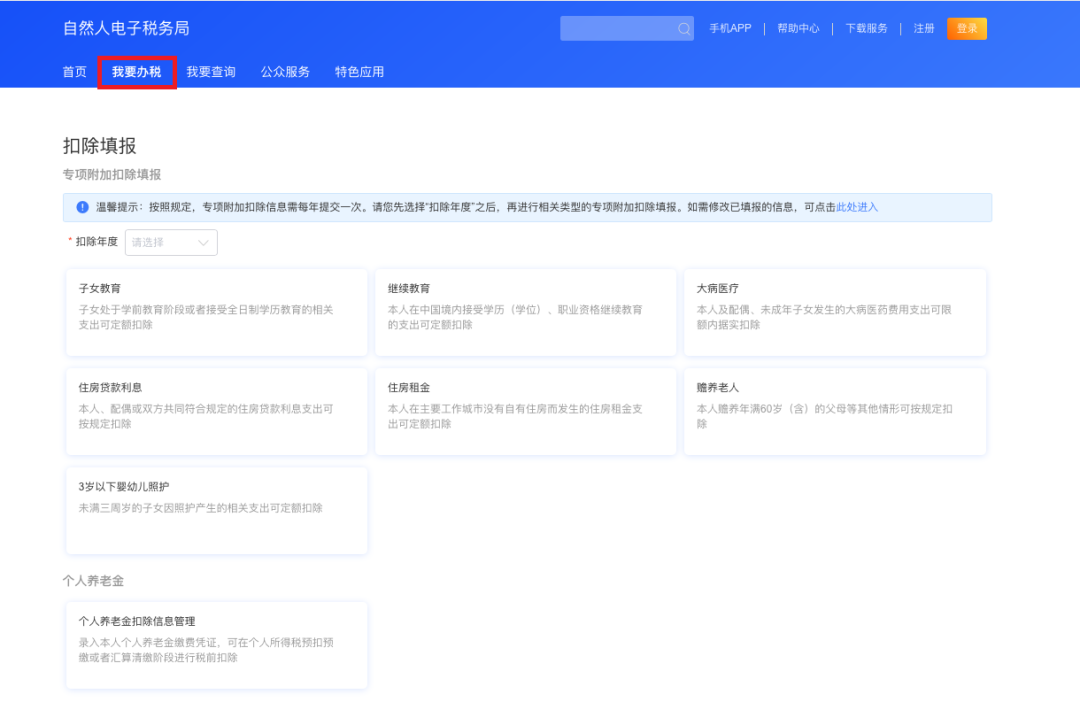
Task: Open the 3岁以下婴幼儿照护 card
Action: point(216,510)
